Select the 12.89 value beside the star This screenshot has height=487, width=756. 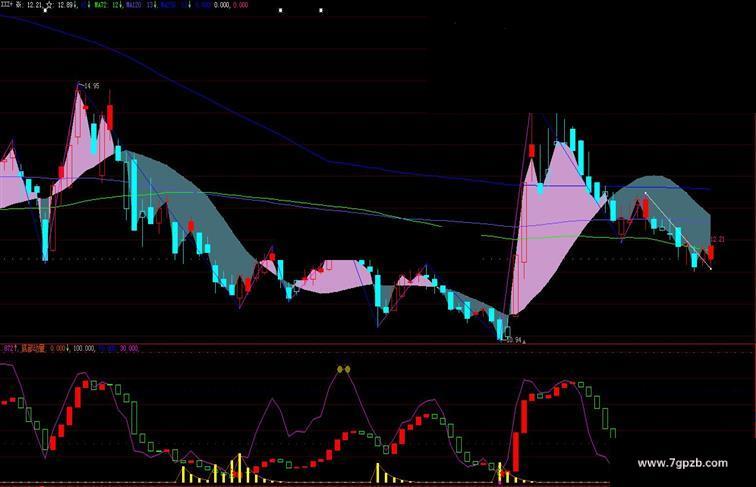pyautogui.click(x=65, y=5)
